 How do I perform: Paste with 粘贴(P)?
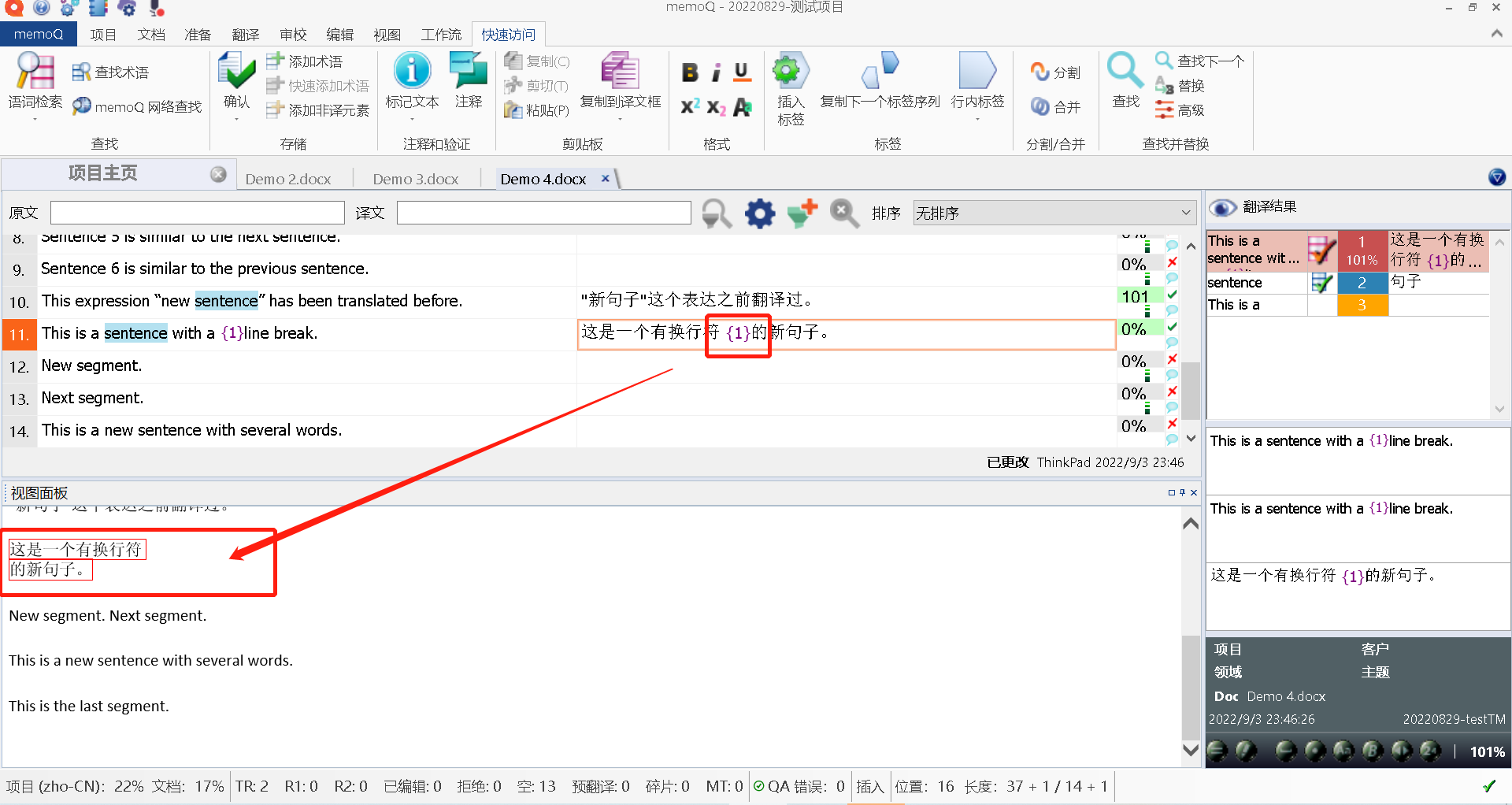pyautogui.click(x=537, y=110)
